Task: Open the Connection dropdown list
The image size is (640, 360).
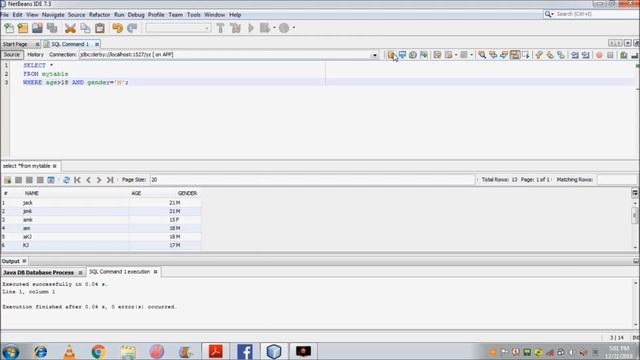Action: point(374,55)
